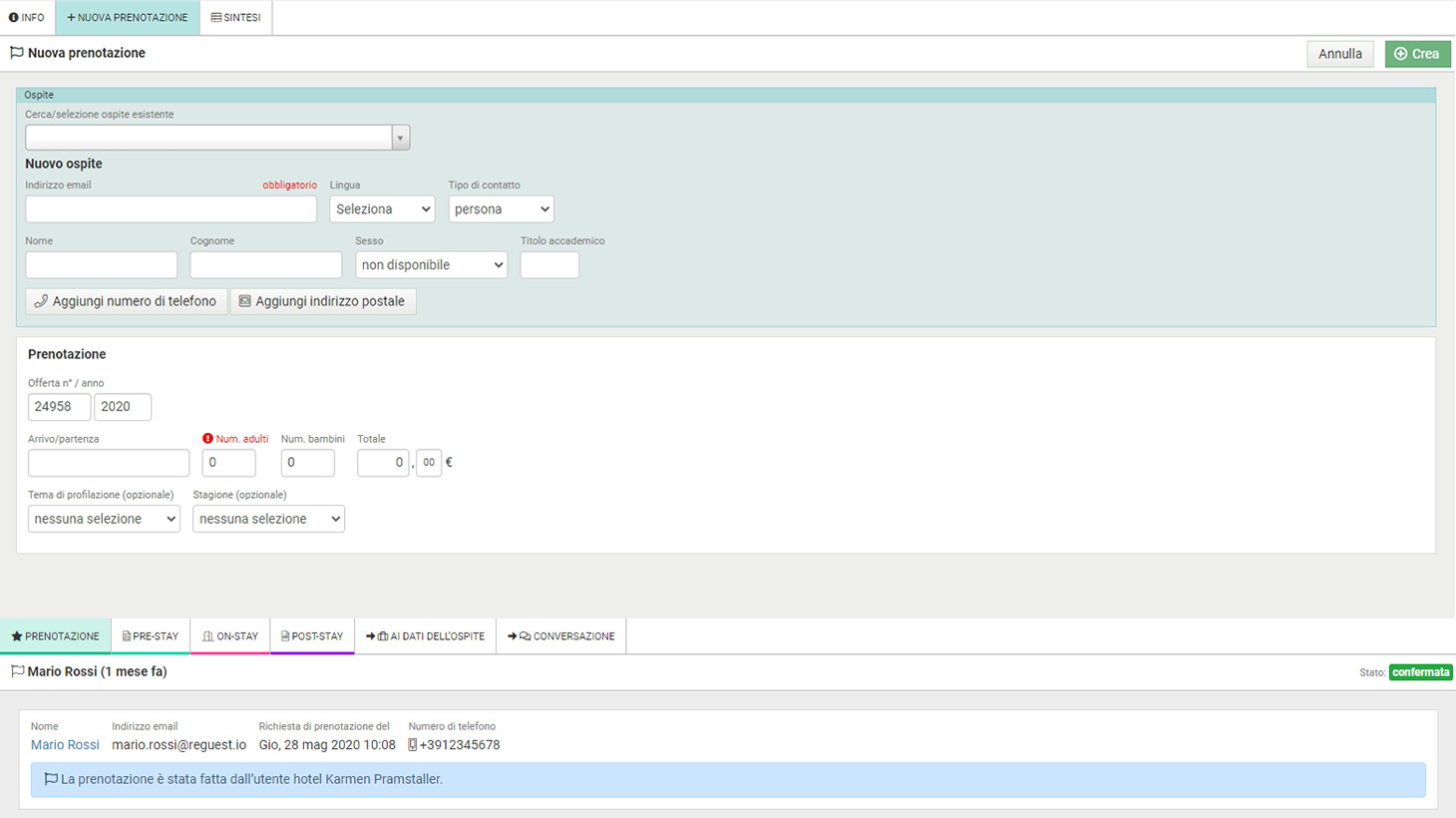Screen dimensions: 1456x818
Task: Select the POST-STAY tab
Action: (x=312, y=636)
